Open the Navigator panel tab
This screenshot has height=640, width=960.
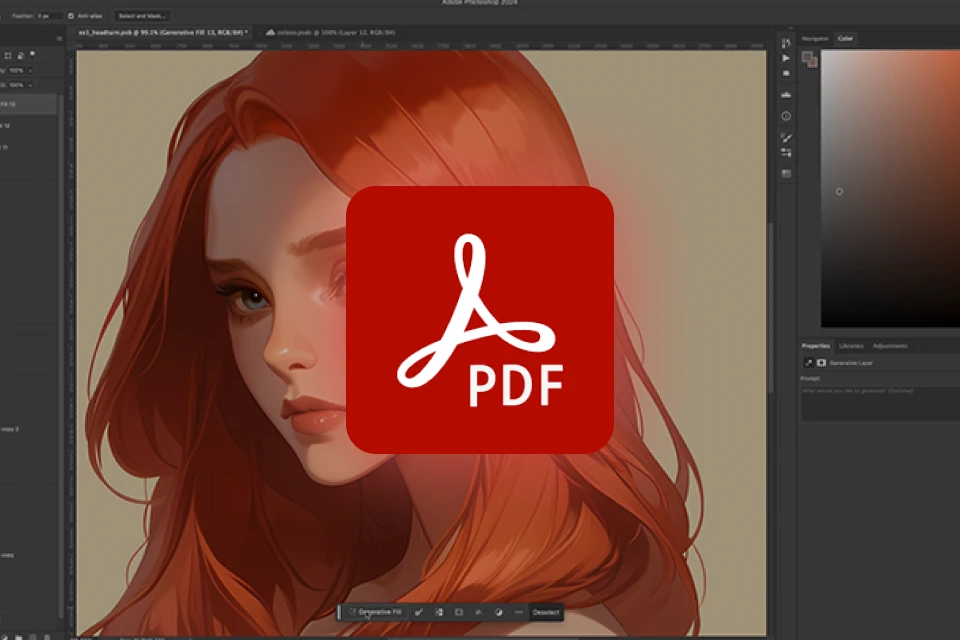(x=815, y=39)
